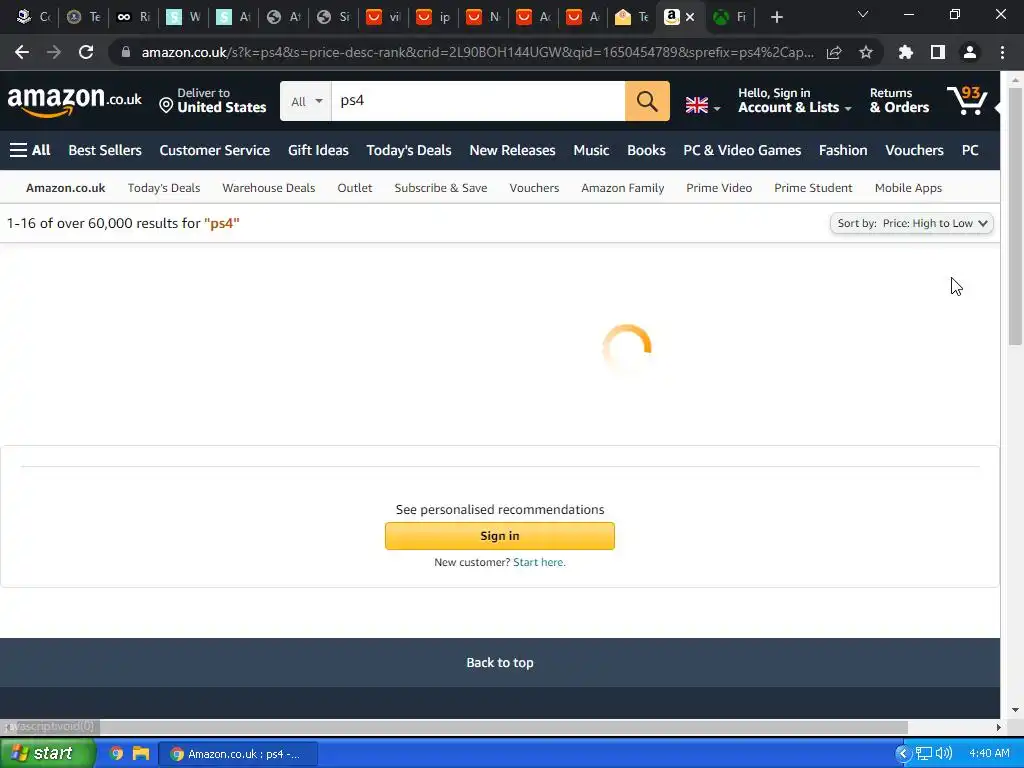Click the browser address bar URL
Image resolution: width=1024 pixels, height=768 pixels.
pyautogui.click(x=477, y=52)
